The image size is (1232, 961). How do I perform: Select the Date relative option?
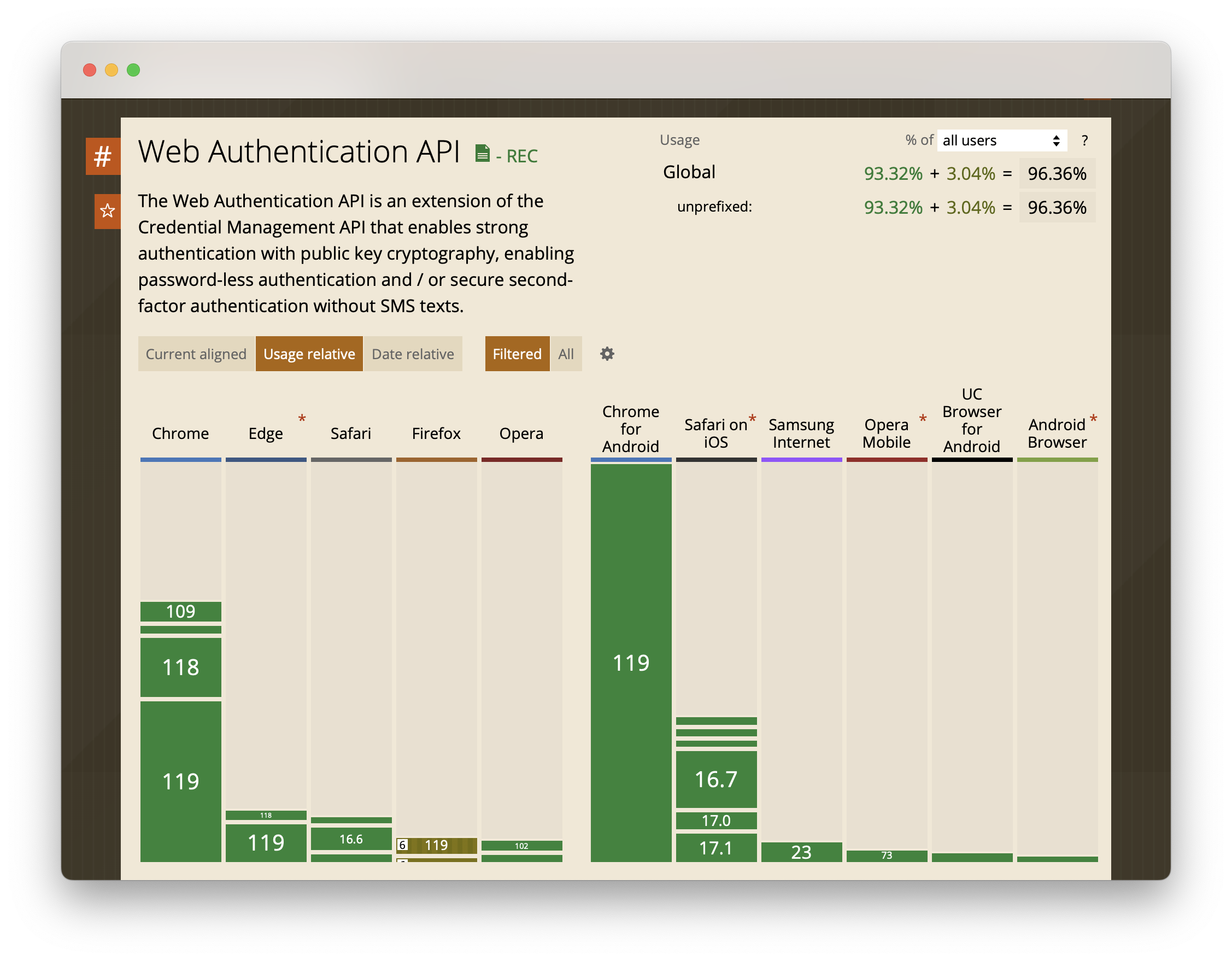click(412, 353)
